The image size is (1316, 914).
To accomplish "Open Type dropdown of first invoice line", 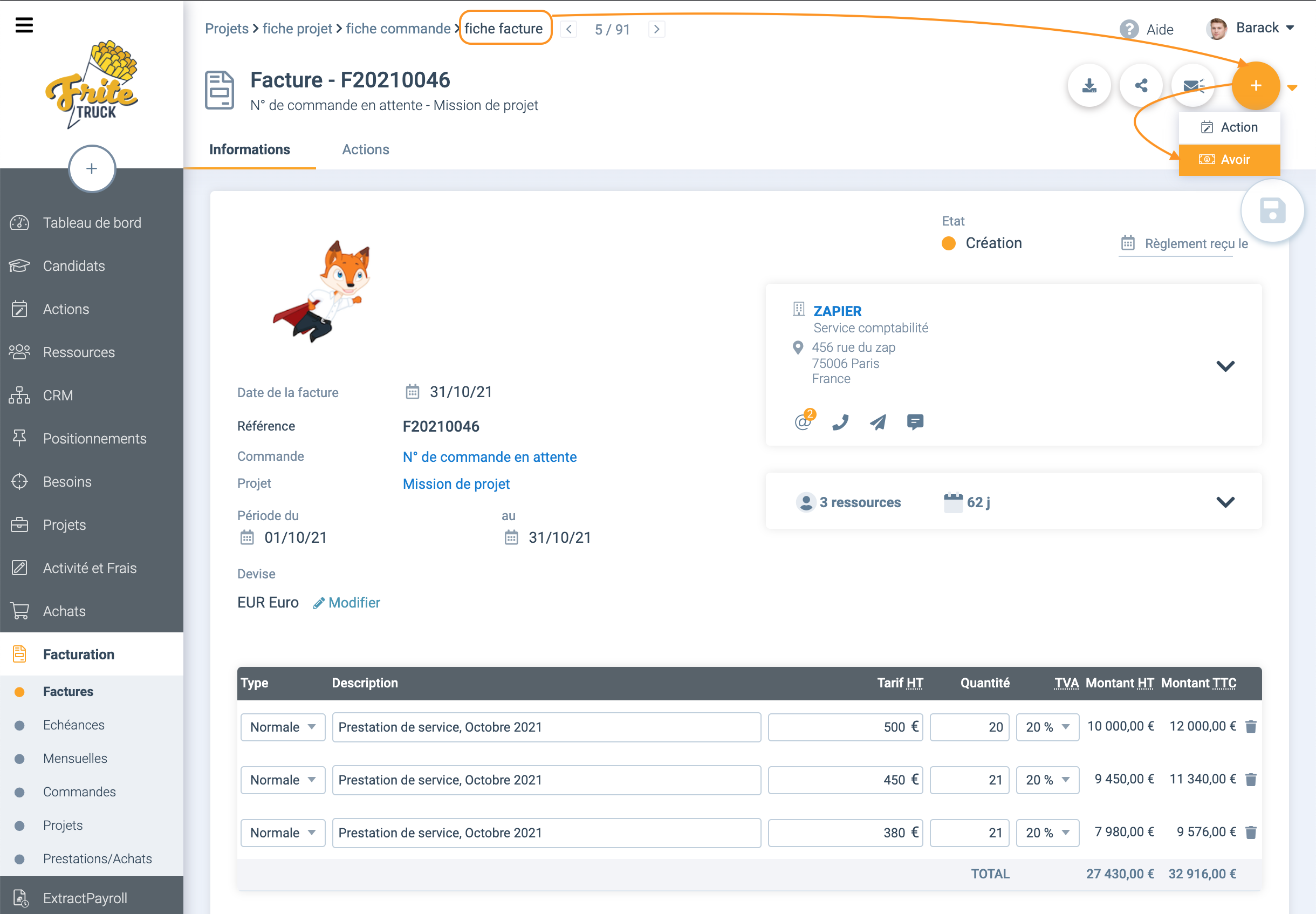I will pos(283,727).
